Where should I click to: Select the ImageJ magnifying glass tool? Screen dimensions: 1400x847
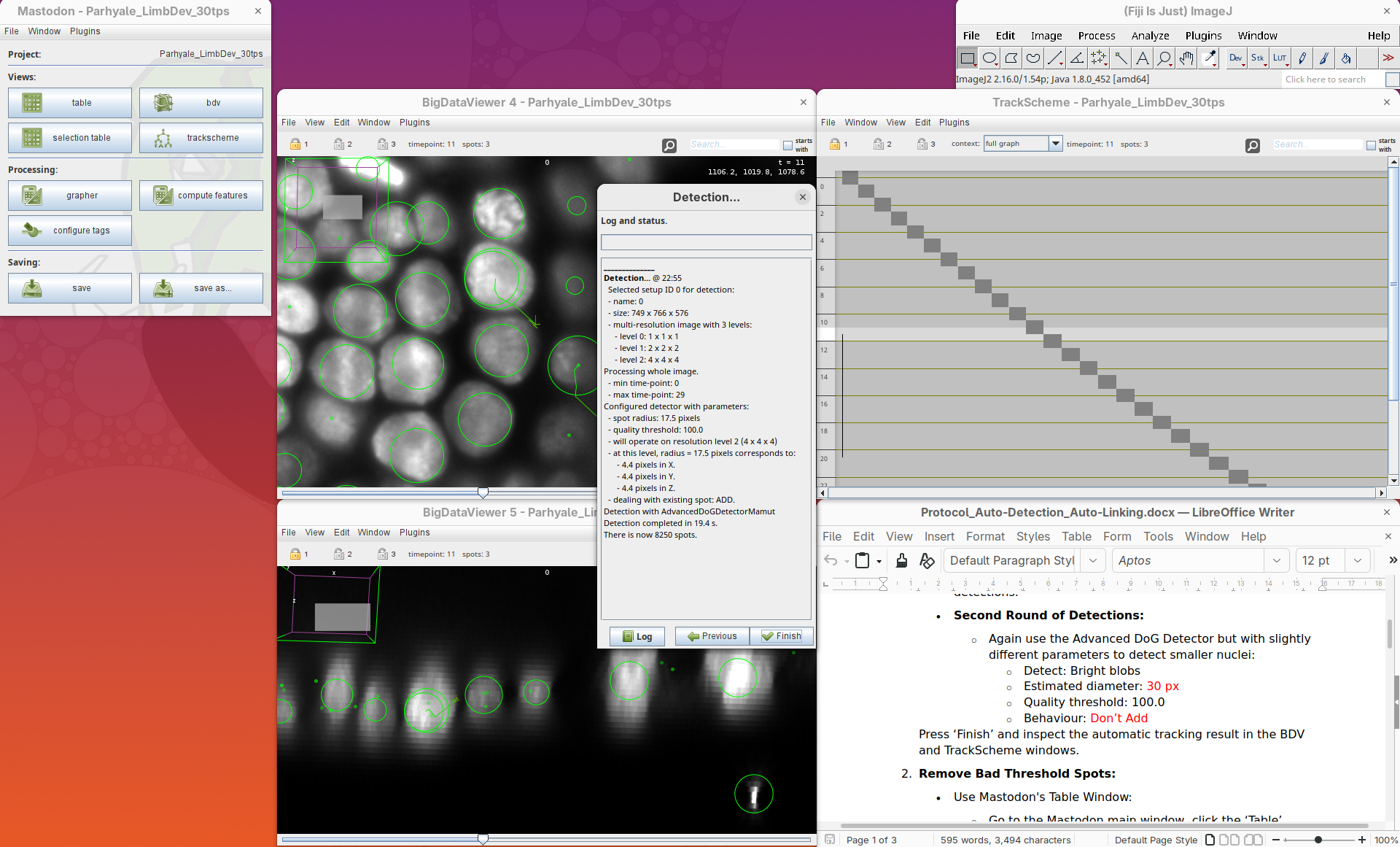point(1164,58)
